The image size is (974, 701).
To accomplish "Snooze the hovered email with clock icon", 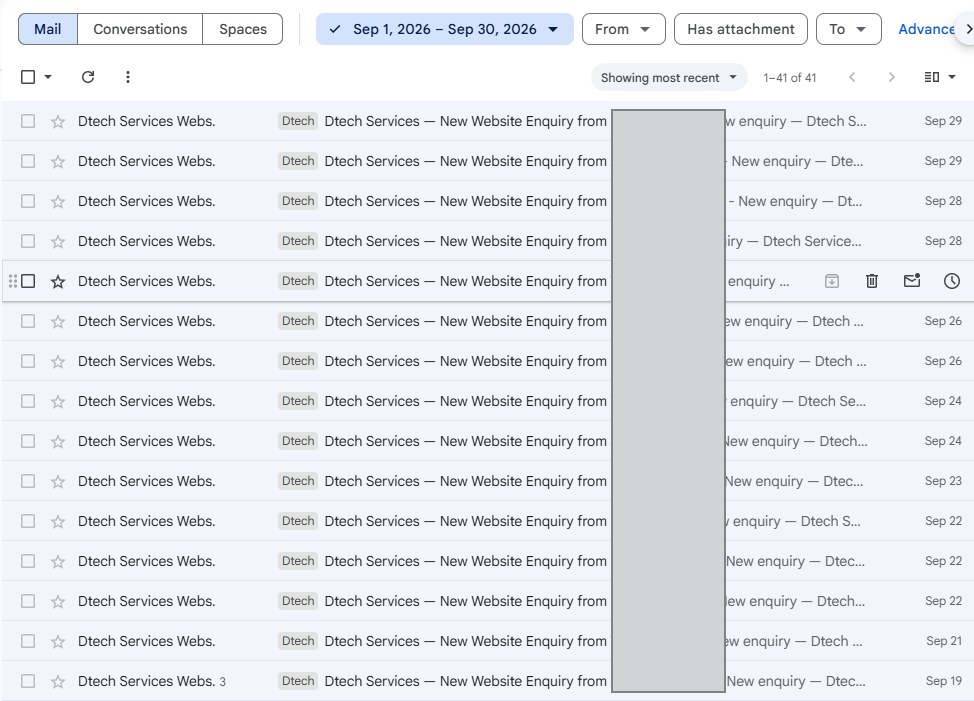I will (952, 281).
